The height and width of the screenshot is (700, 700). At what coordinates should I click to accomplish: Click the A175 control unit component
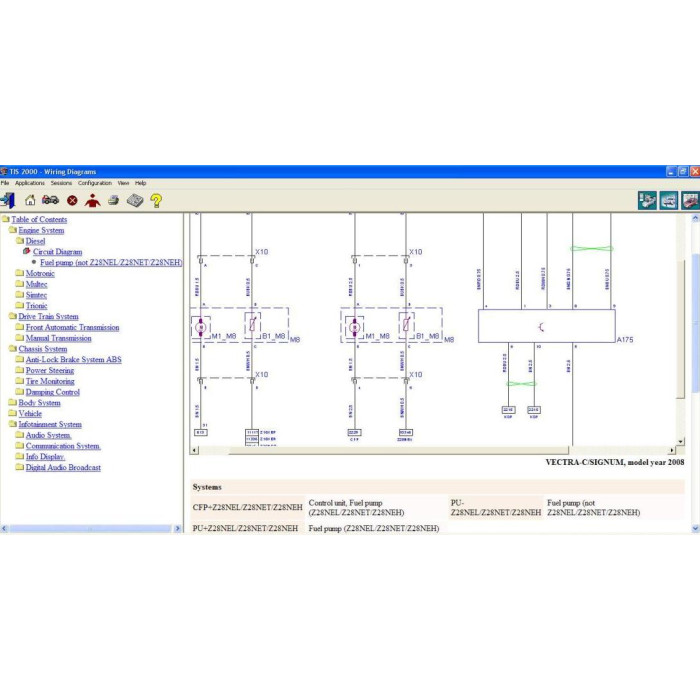point(546,326)
